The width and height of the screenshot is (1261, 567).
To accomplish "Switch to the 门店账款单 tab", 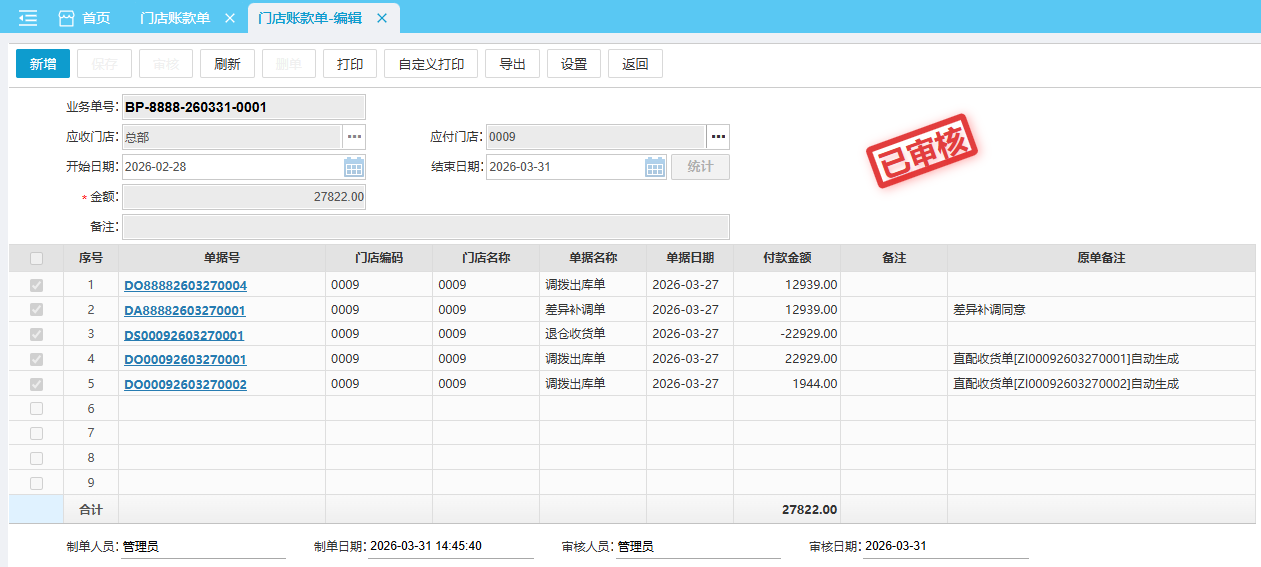I will tap(175, 18).
